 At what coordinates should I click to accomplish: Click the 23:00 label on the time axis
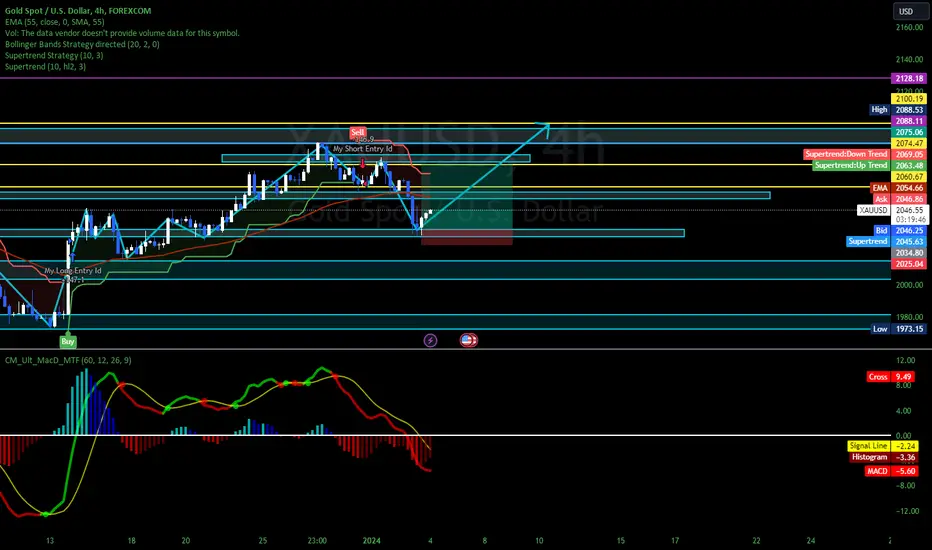point(317,540)
